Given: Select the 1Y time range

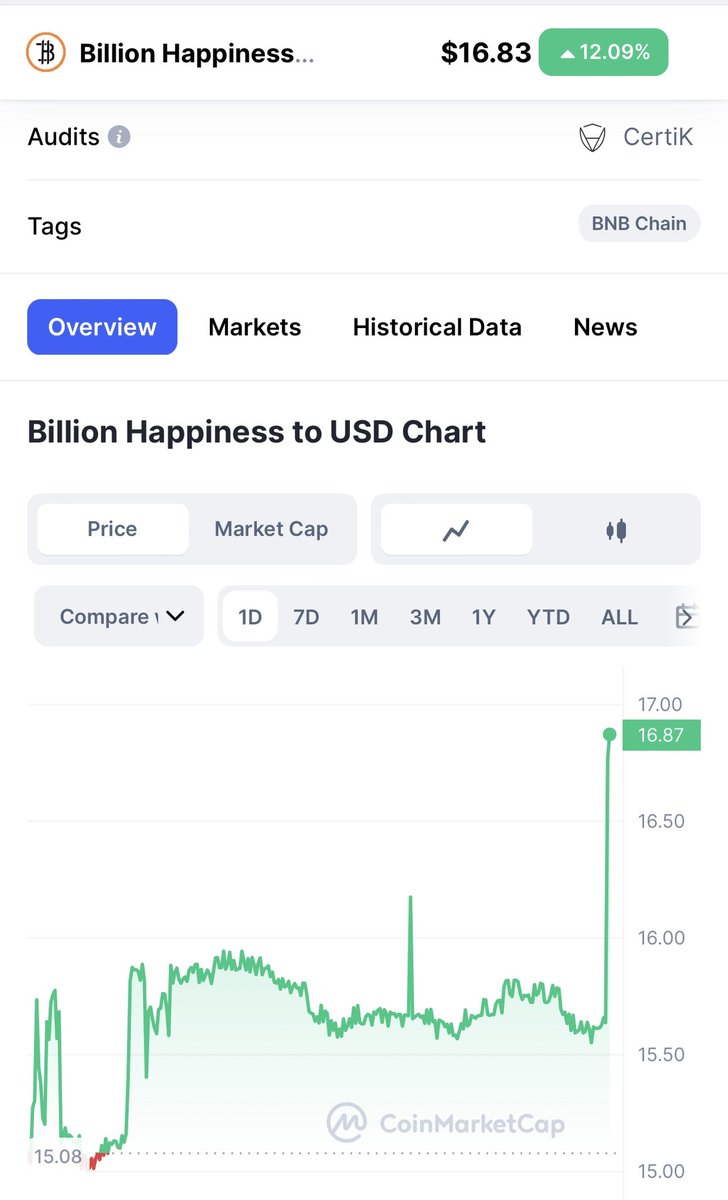Looking at the screenshot, I should pyautogui.click(x=484, y=617).
